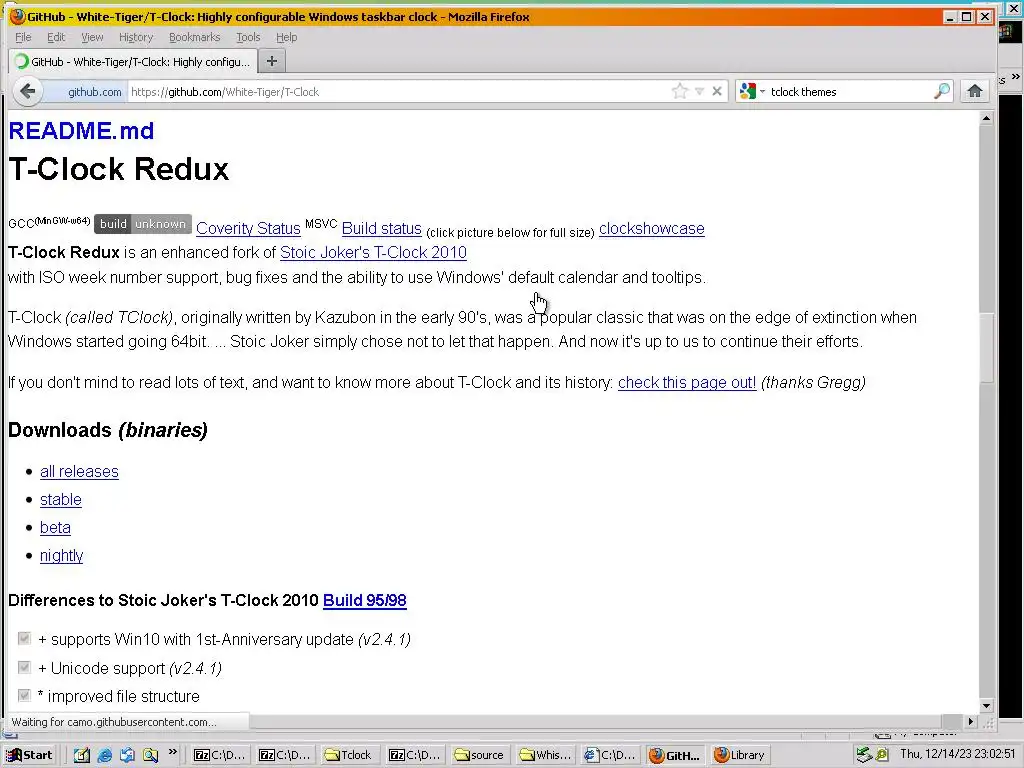Open the Help menu
1024x768 pixels.
pyautogui.click(x=286, y=37)
